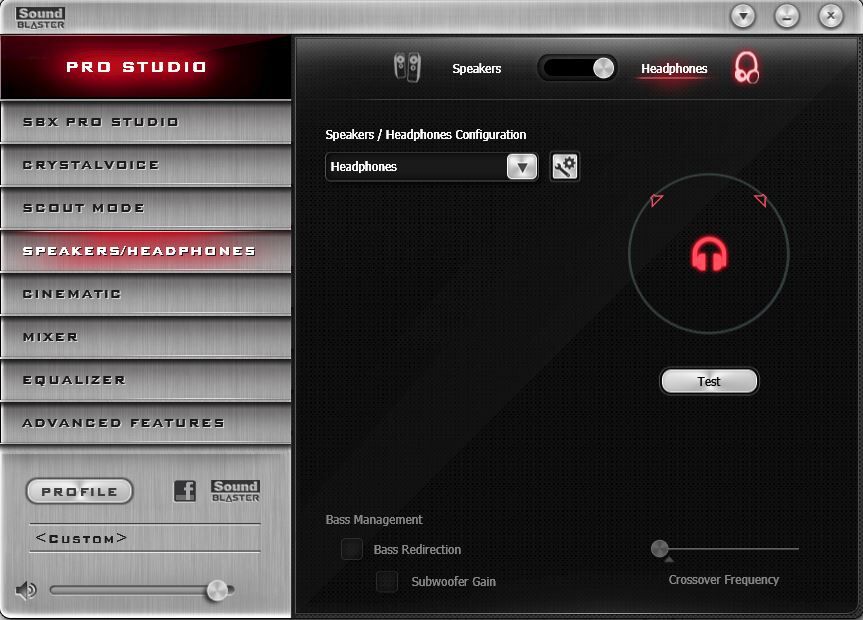This screenshot has height=620, width=863.
Task: Click the Pro Studio header banner
Action: [146, 67]
